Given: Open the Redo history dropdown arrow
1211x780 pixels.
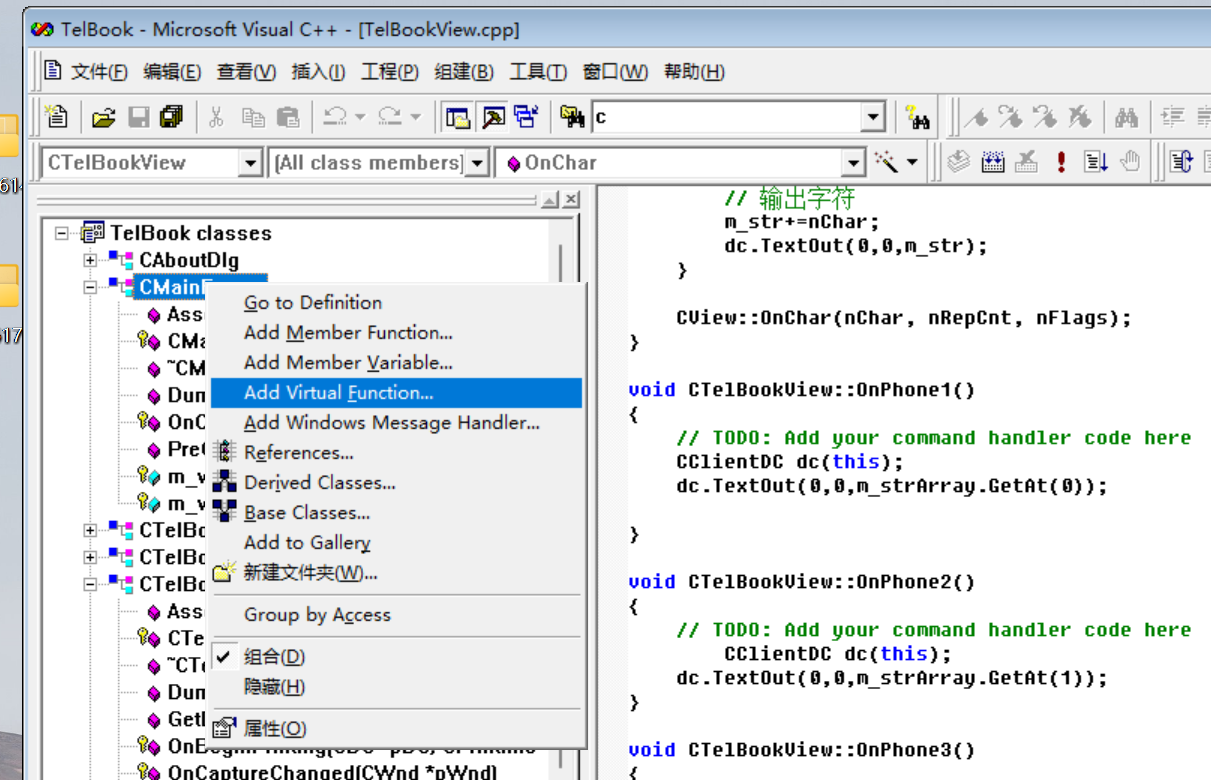Looking at the screenshot, I should 415,117.
